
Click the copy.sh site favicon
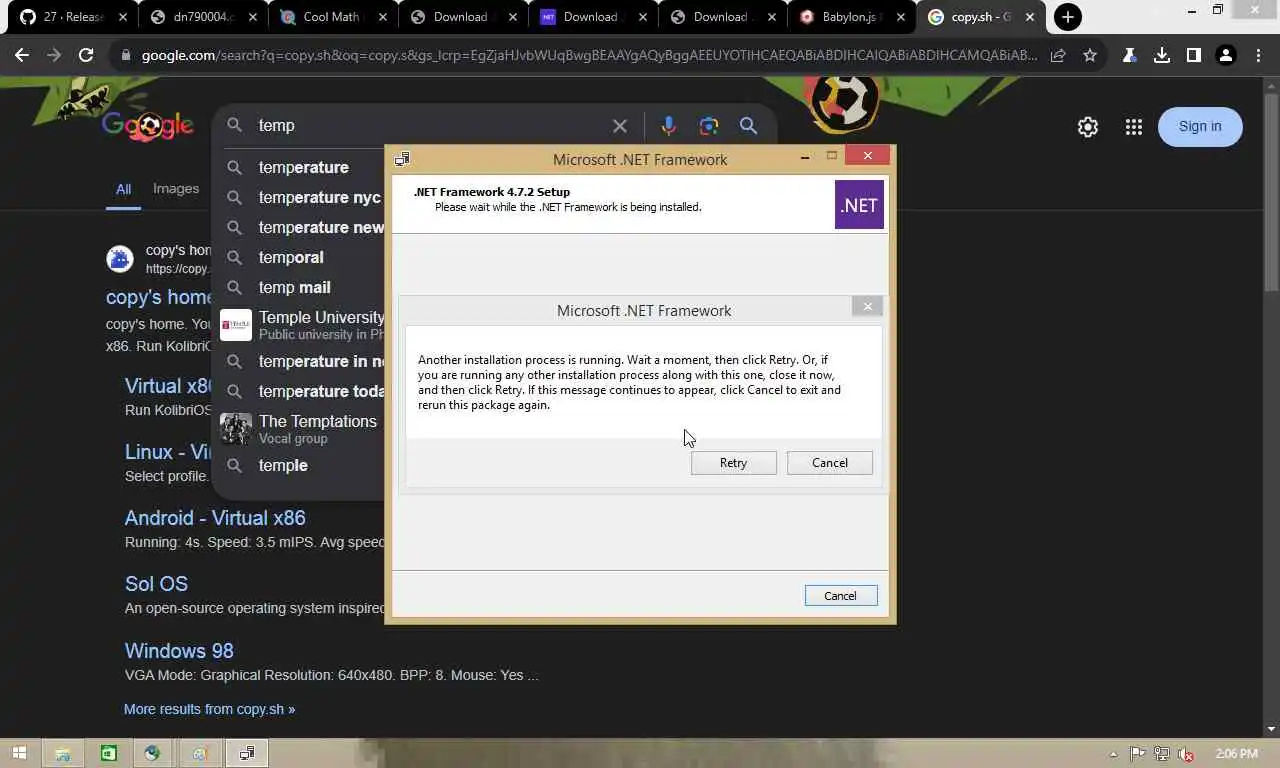pos(120,259)
